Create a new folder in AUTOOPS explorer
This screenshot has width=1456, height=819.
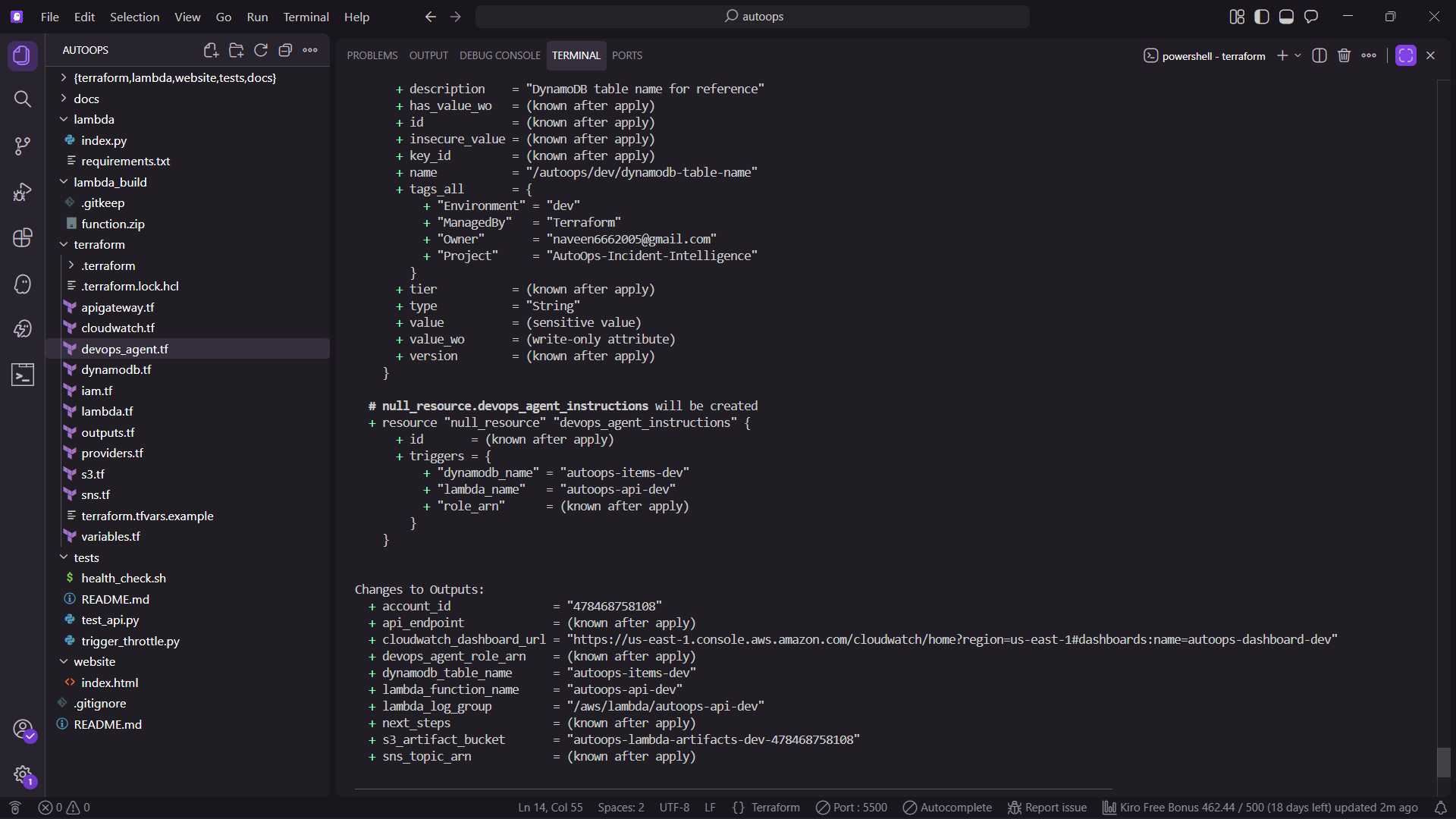tap(236, 50)
